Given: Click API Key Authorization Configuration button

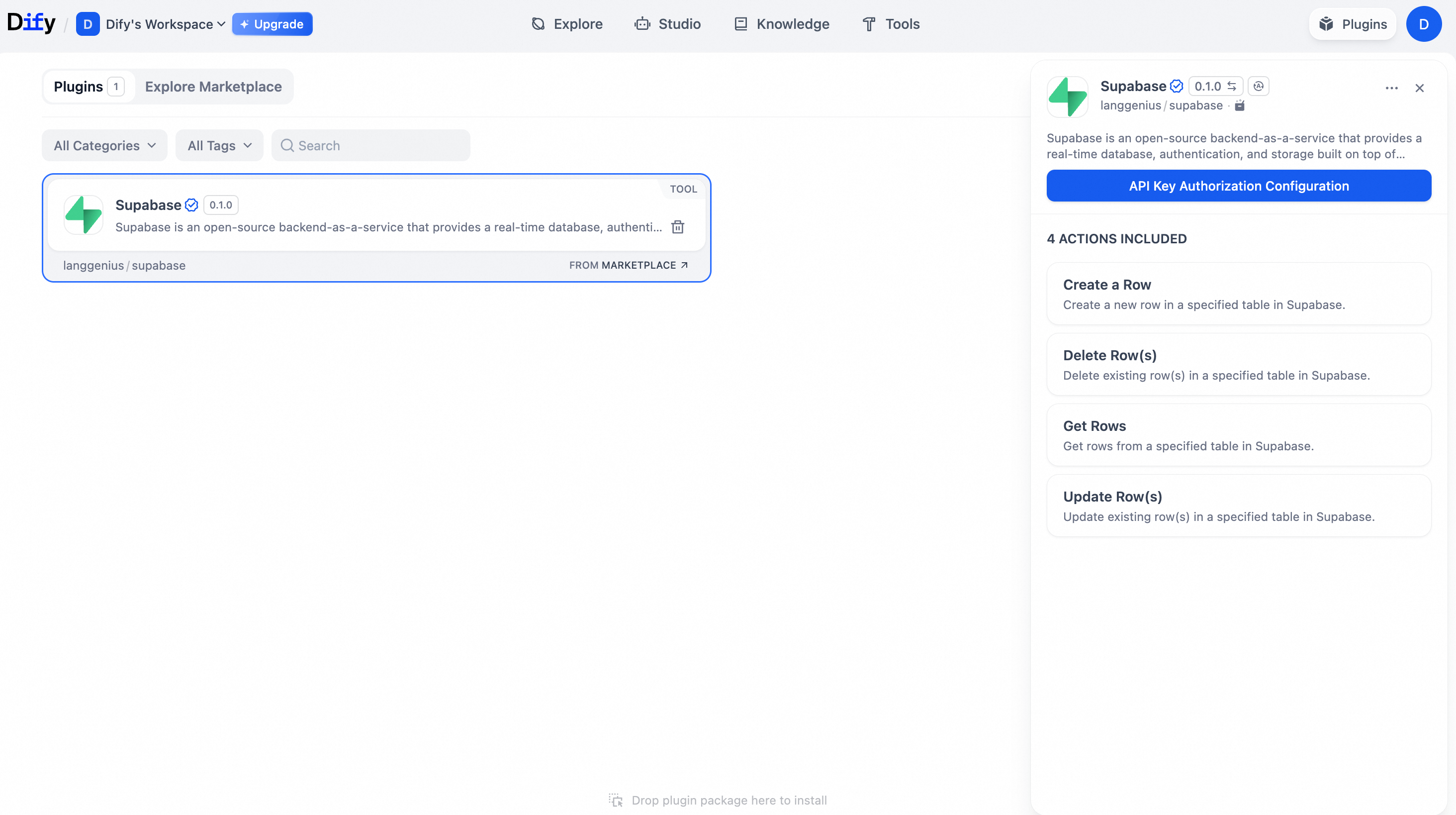Looking at the screenshot, I should coord(1238,186).
